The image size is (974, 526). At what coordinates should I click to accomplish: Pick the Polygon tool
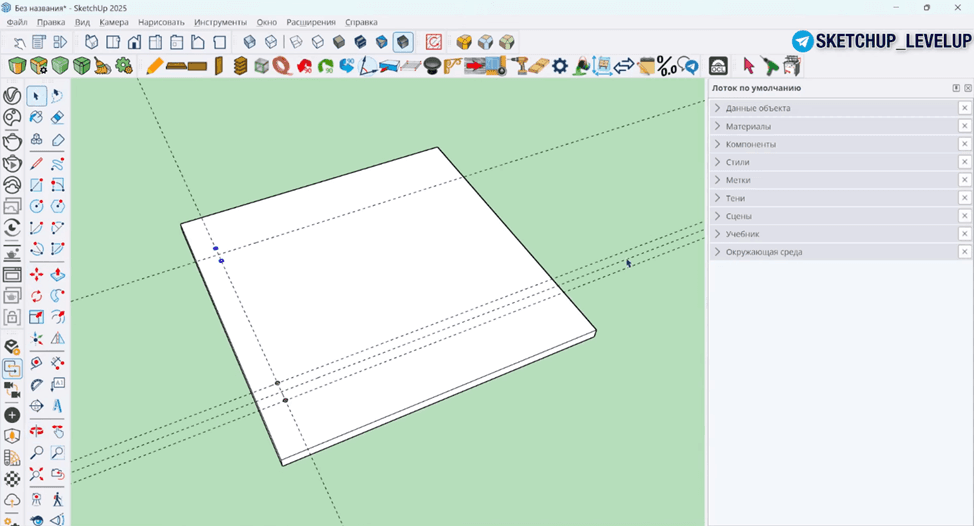(x=57, y=206)
